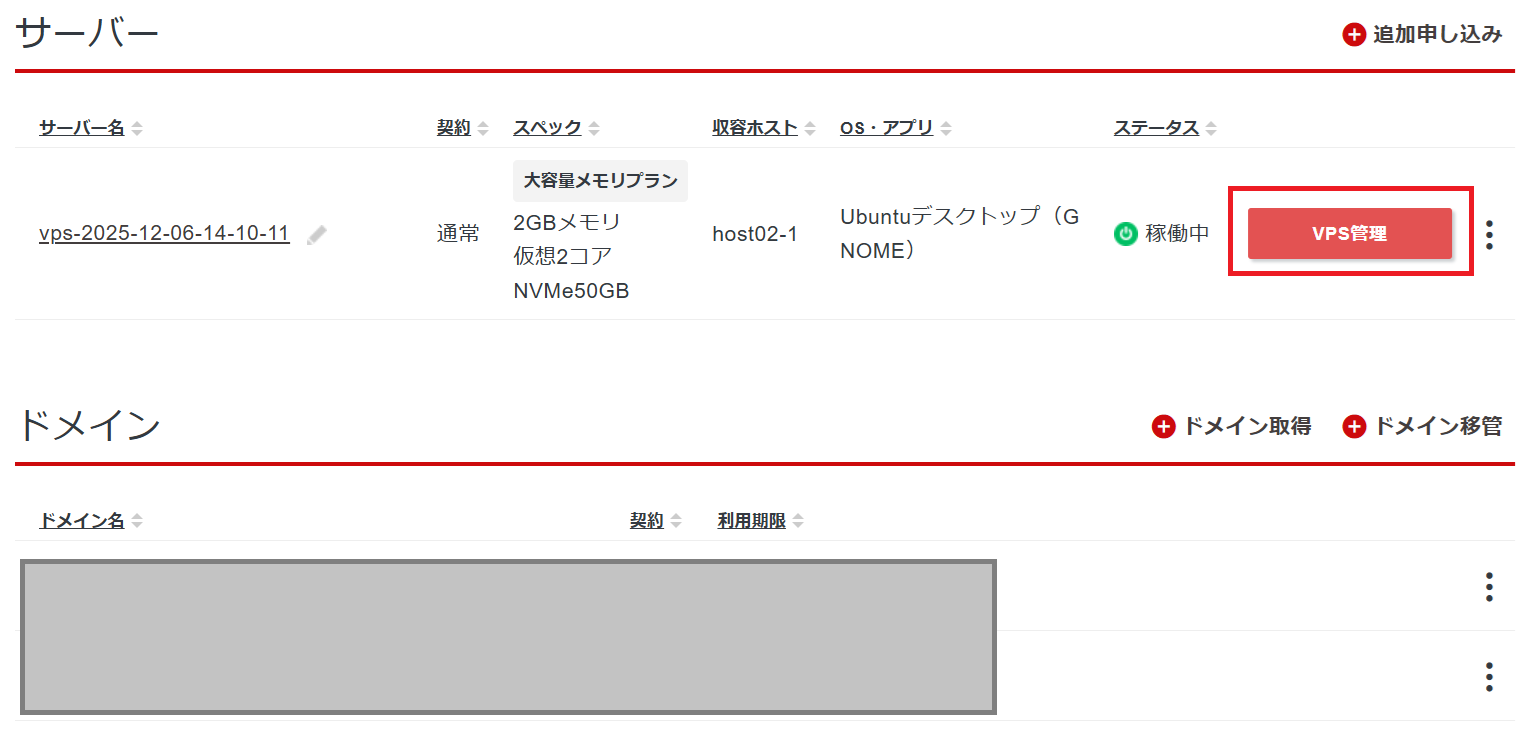Sort servers by the スペック column
Image resolution: width=1529 pixels, height=756 pixels.
[x=547, y=128]
